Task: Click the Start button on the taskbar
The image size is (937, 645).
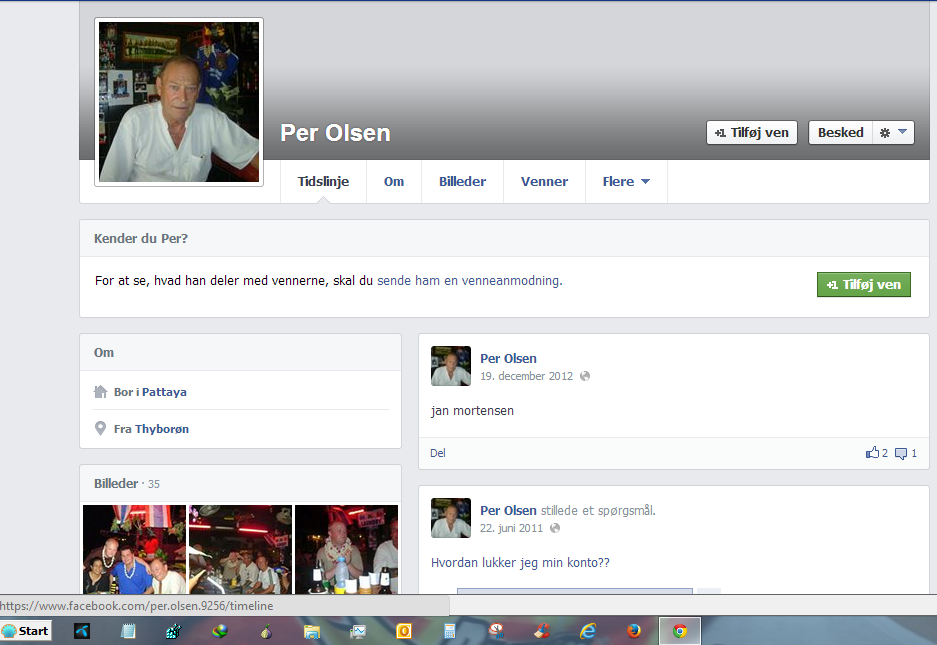Action: 26,631
